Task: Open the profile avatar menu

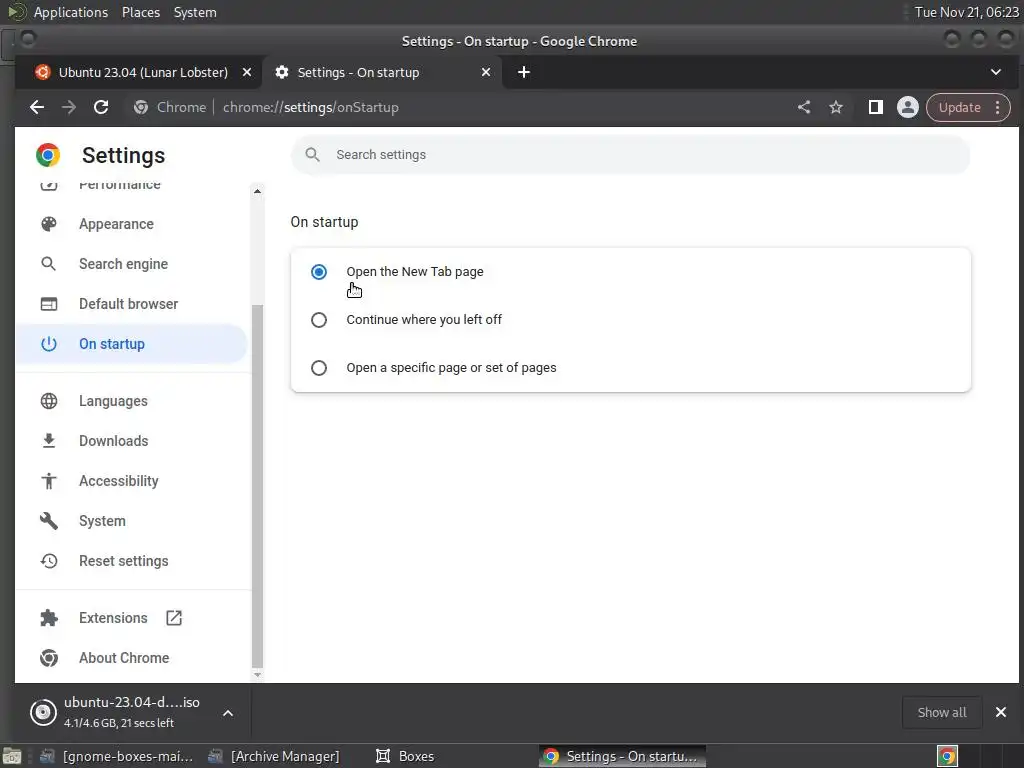Action: click(908, 107)
